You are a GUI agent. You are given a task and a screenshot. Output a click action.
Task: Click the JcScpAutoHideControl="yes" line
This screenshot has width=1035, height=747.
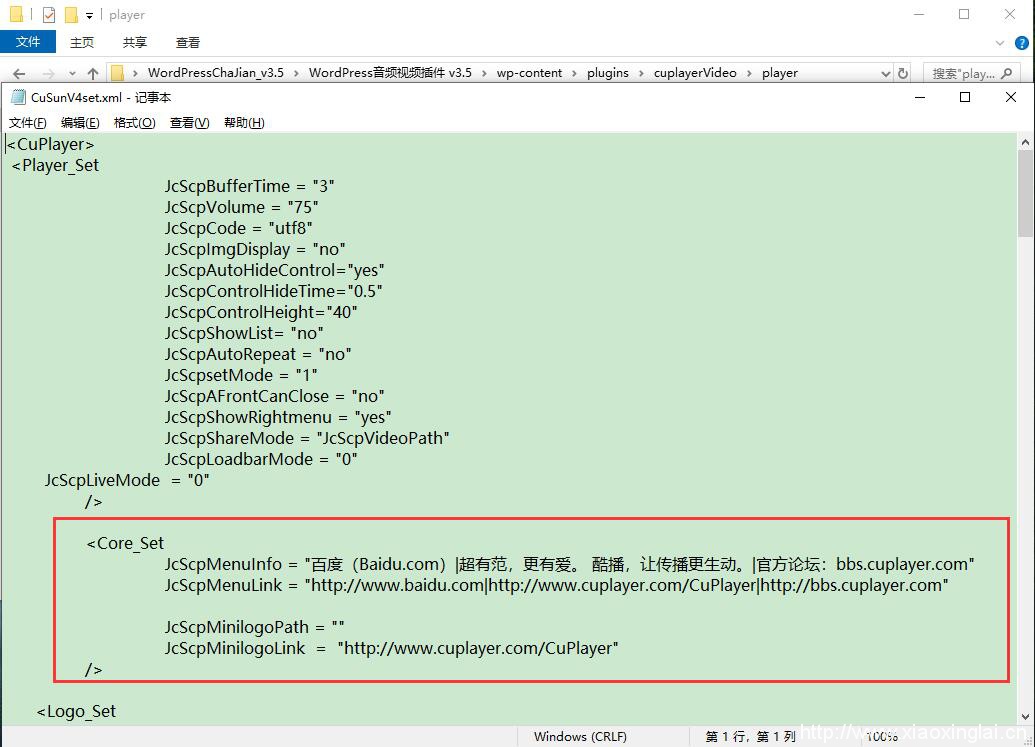click(x=275, y=270)
